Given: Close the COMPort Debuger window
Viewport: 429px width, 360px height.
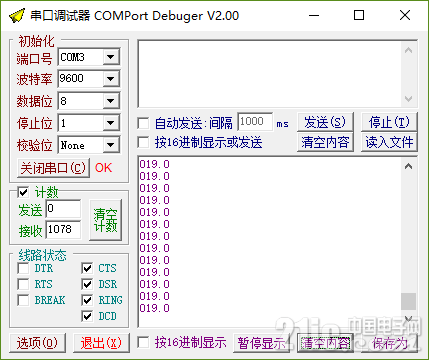Looking at the screenshot, I should [x=405, y=15].
